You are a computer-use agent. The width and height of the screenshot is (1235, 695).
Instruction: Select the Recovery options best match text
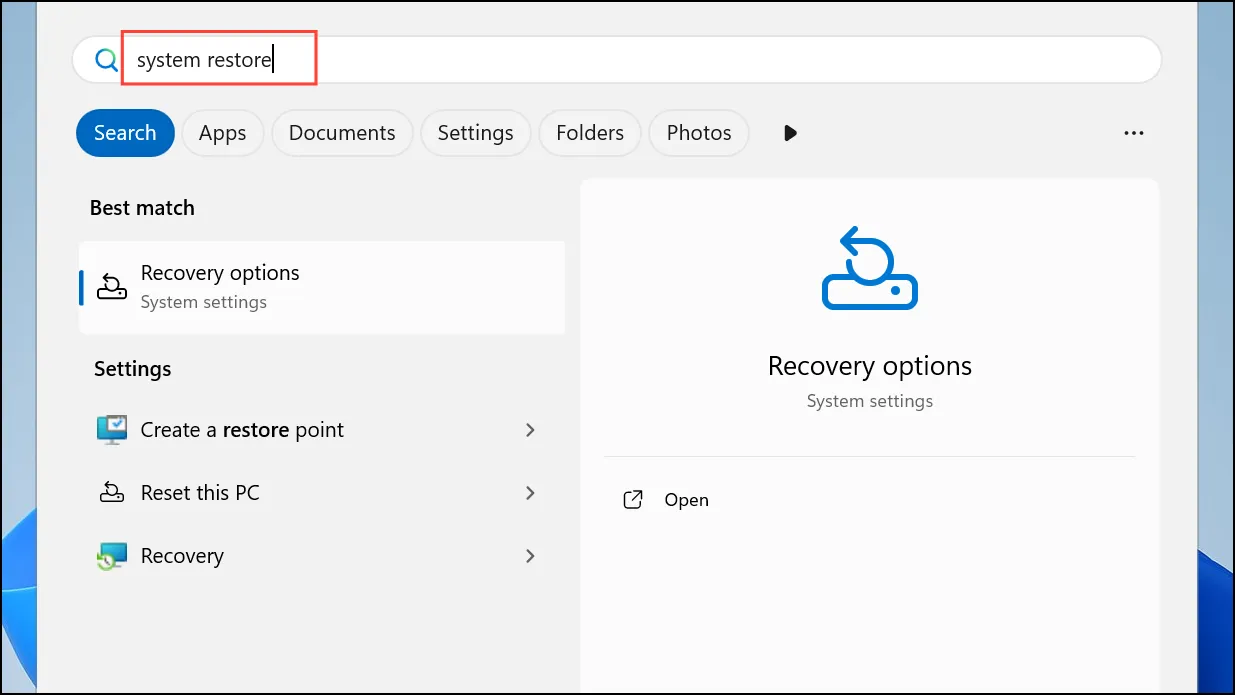pyautogui.click(x=220, y=273)
